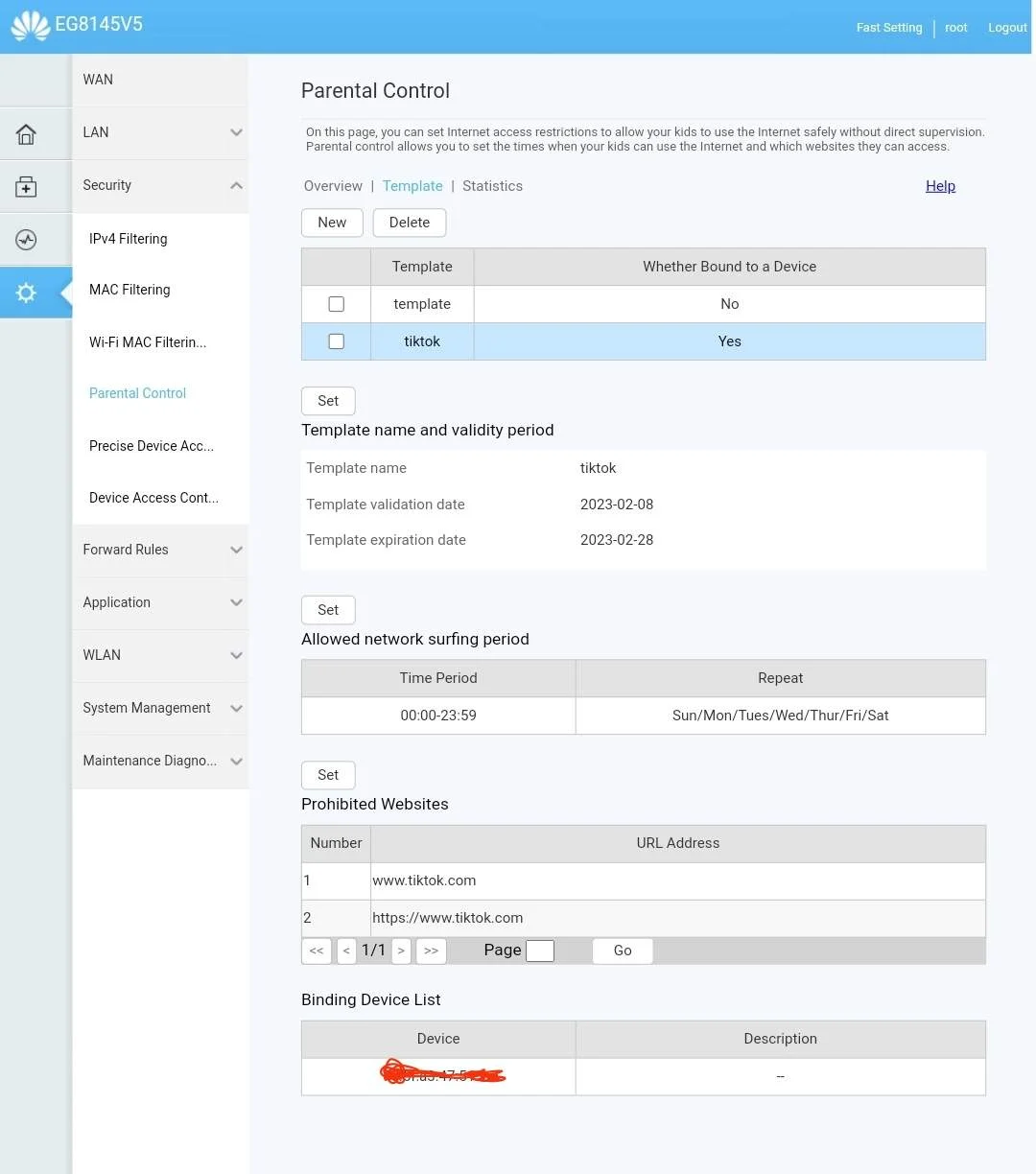Click the Logout link
The height and width of the screenshot is (1174, 1036).
1007,28
